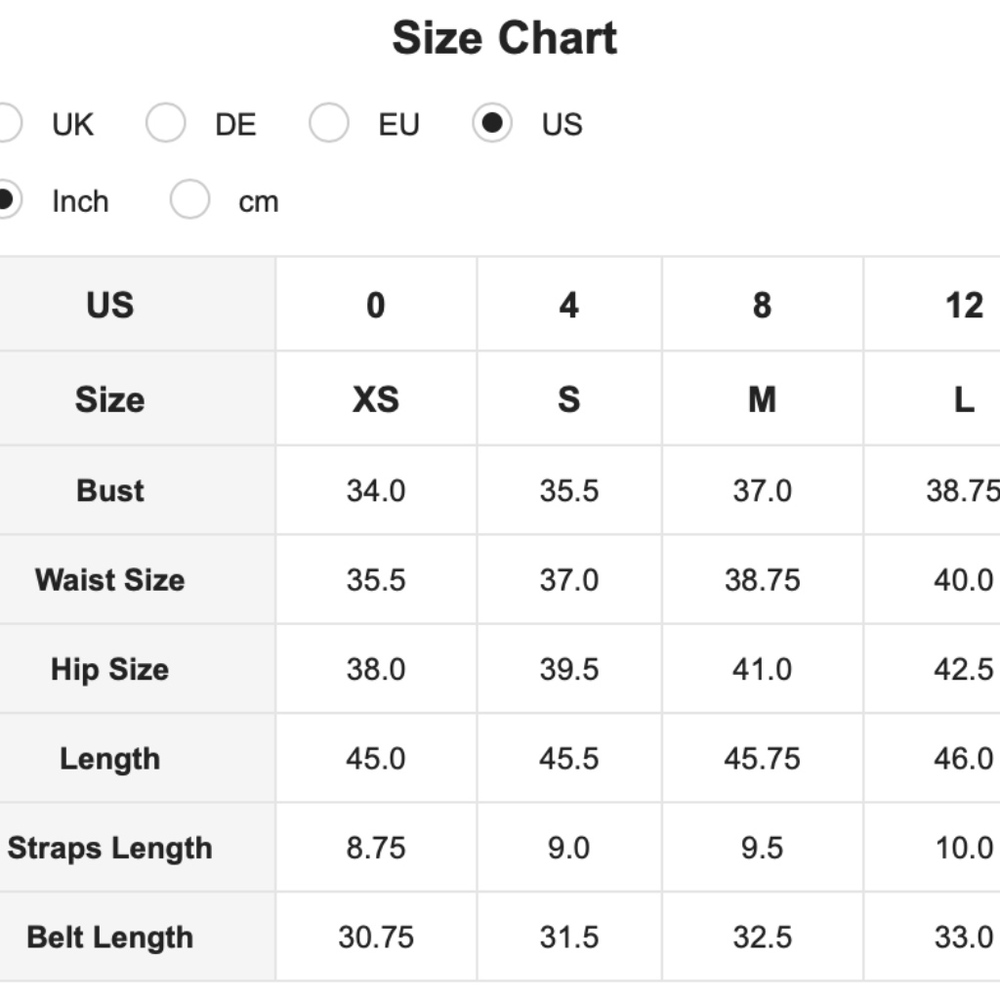The image size is (1000, 1000).
Task: Switch measurements to cm
Action: [190, 200]
